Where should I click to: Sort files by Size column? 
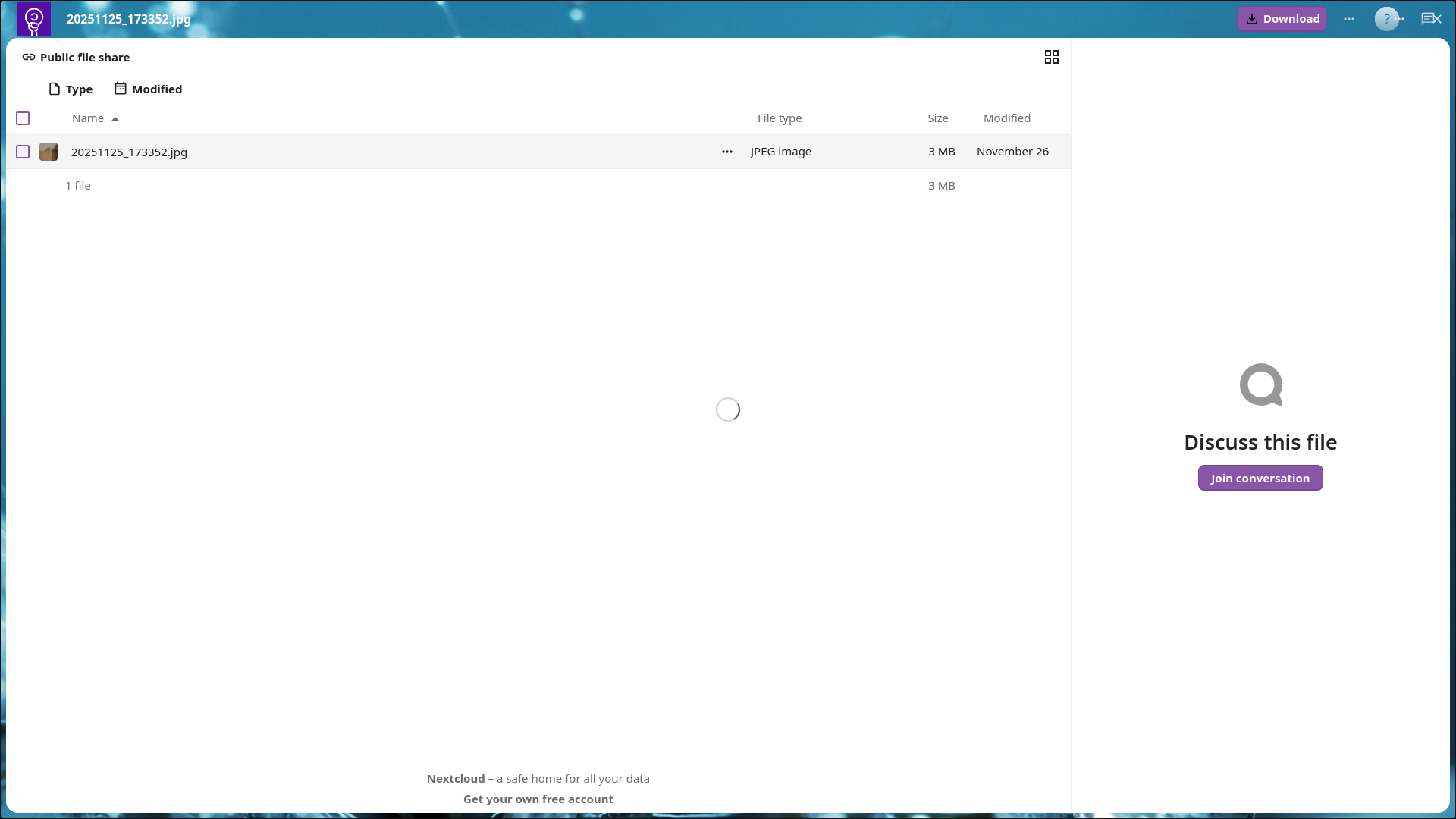click(937, 118)
